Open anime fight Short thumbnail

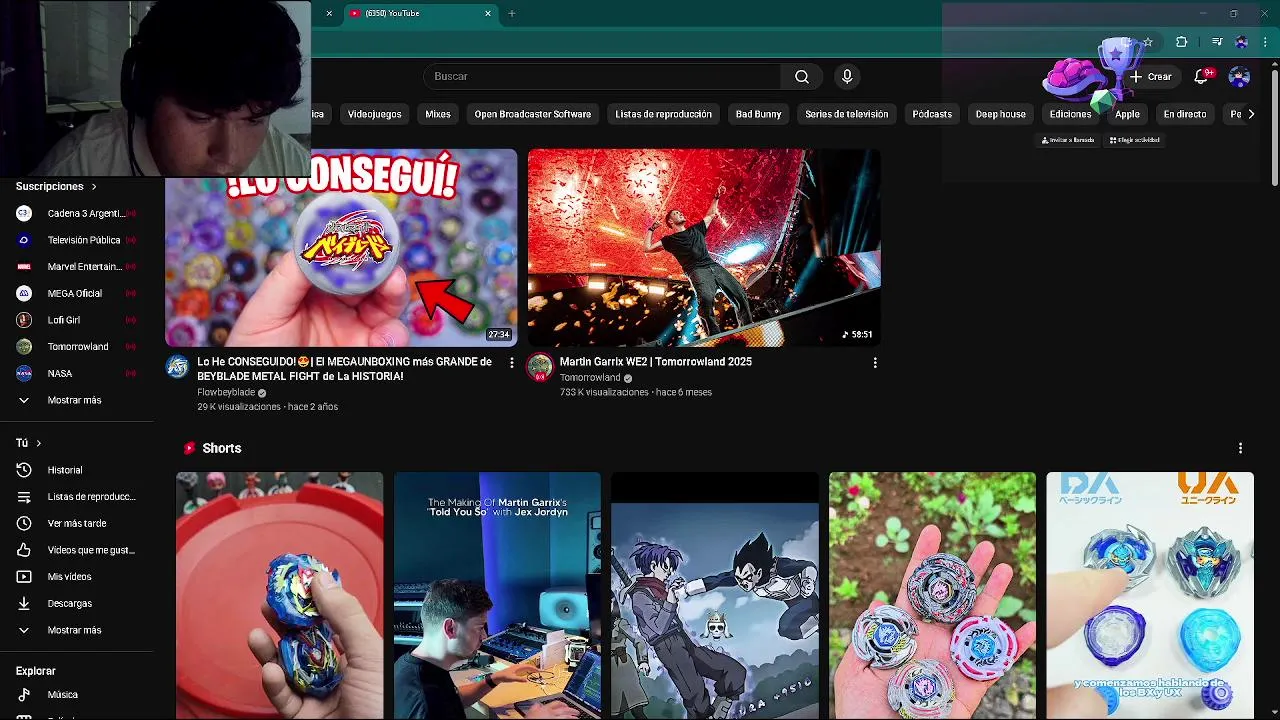click(715, 596)
